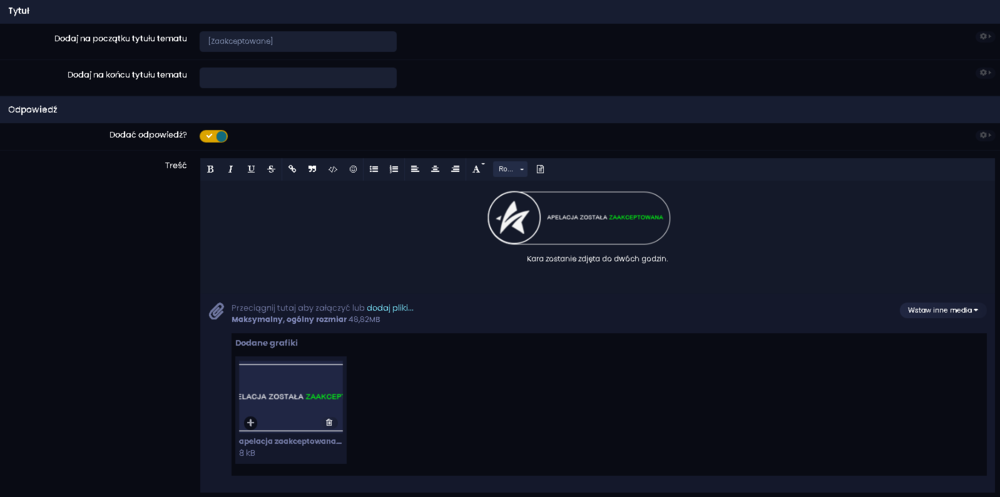Open the font family dropdown
Screen dimensions: 1000x497
(510, 169)
